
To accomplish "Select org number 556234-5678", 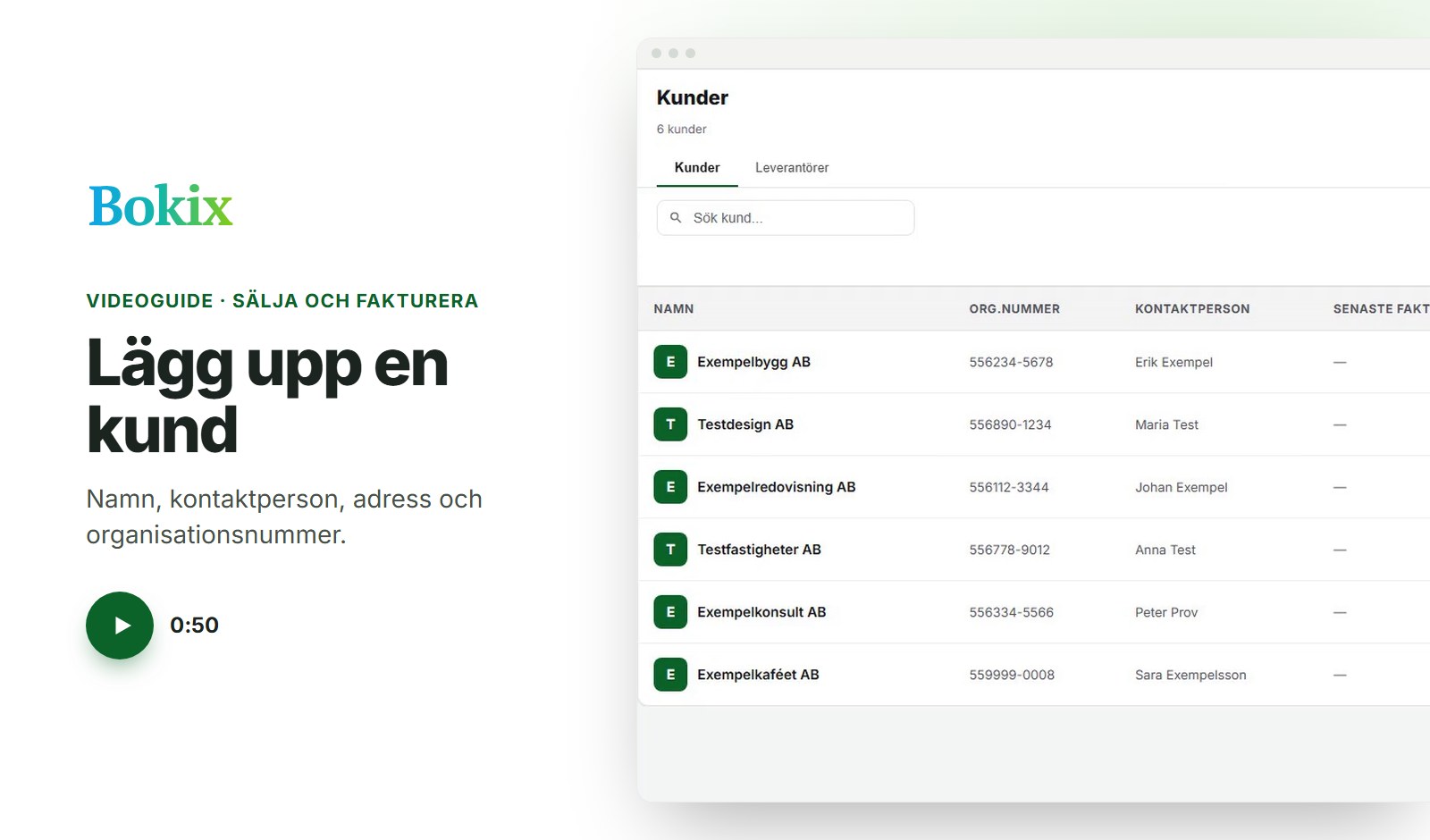I will pos(1011,362).
